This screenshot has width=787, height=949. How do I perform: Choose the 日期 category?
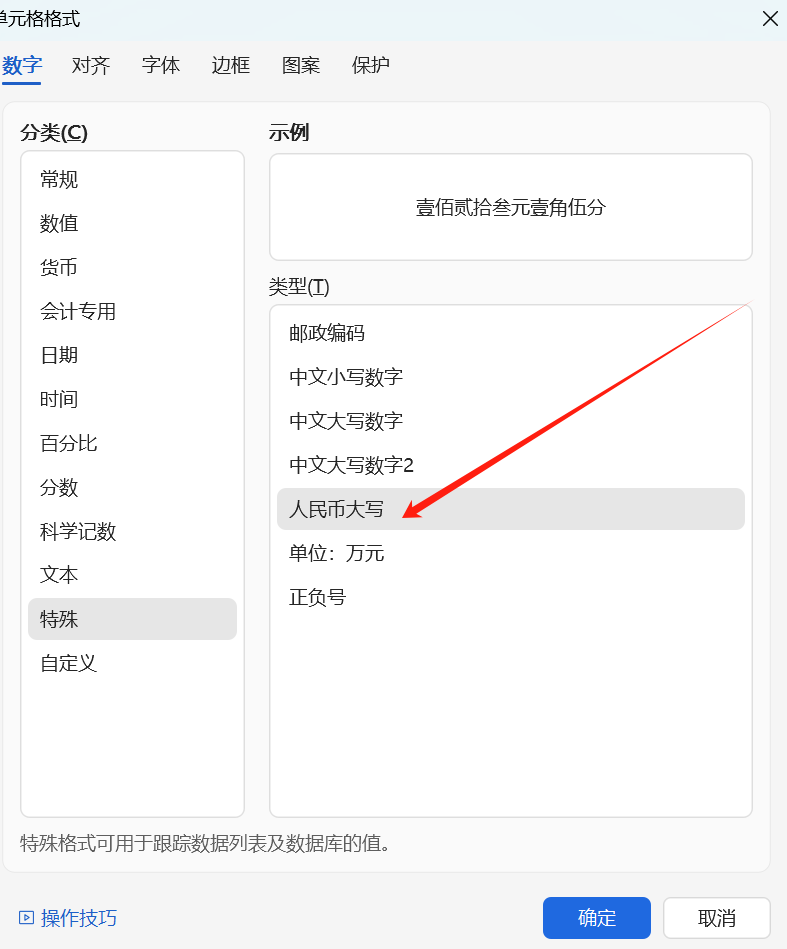59,356
